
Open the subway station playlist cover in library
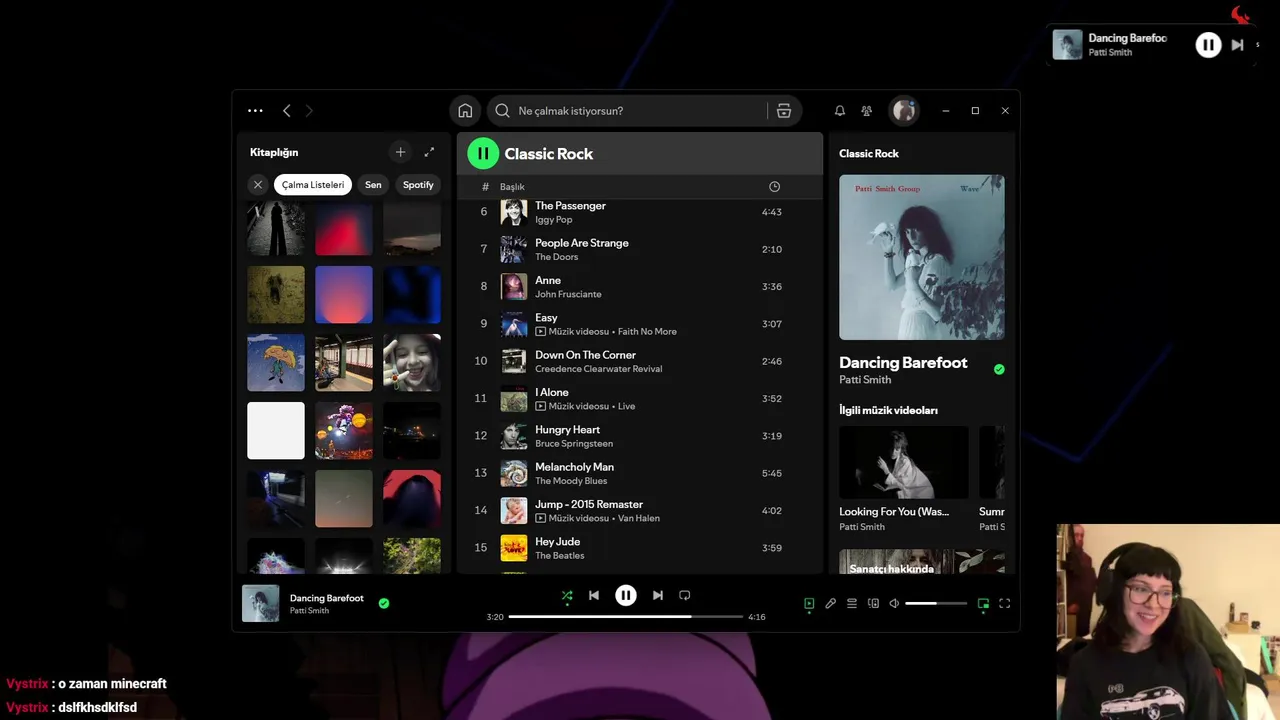pos(344,363)
